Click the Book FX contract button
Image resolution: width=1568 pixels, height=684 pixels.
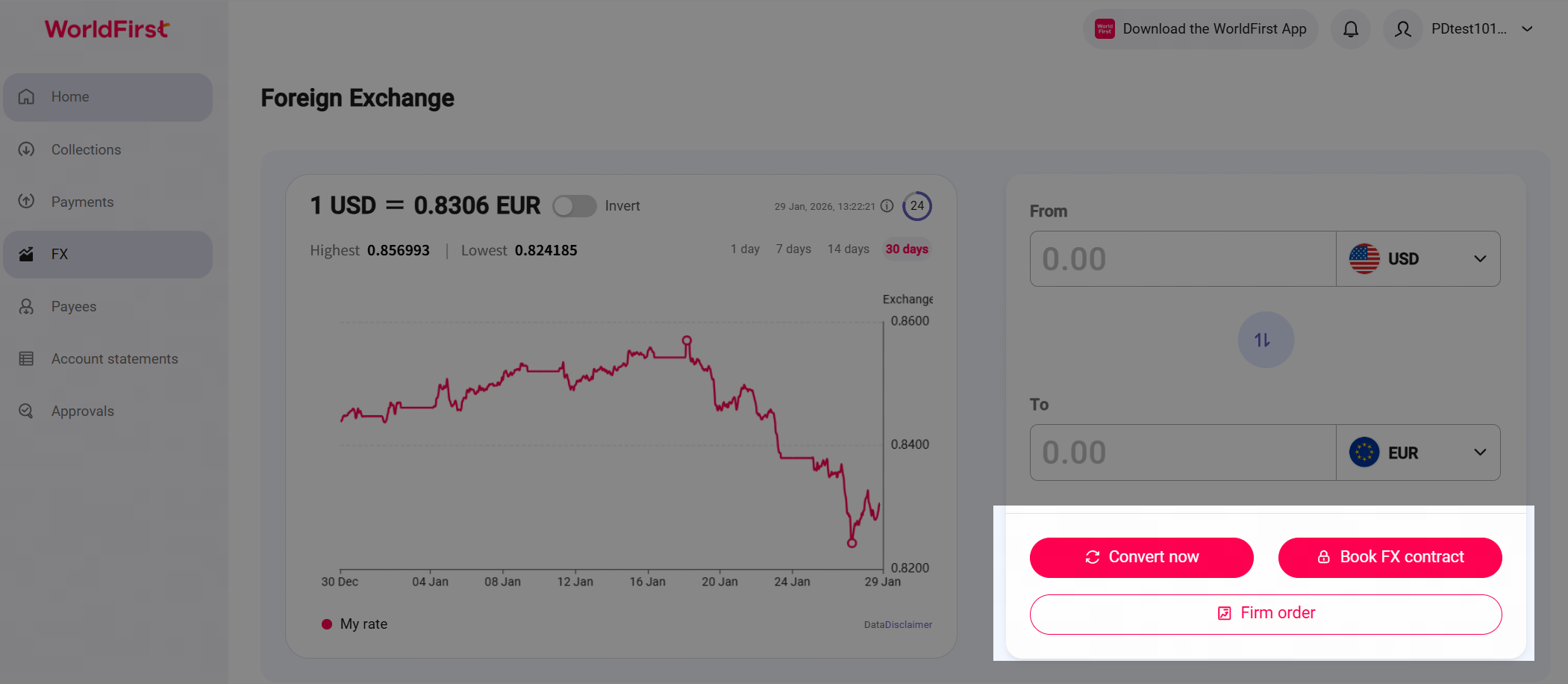point(1390,557)
